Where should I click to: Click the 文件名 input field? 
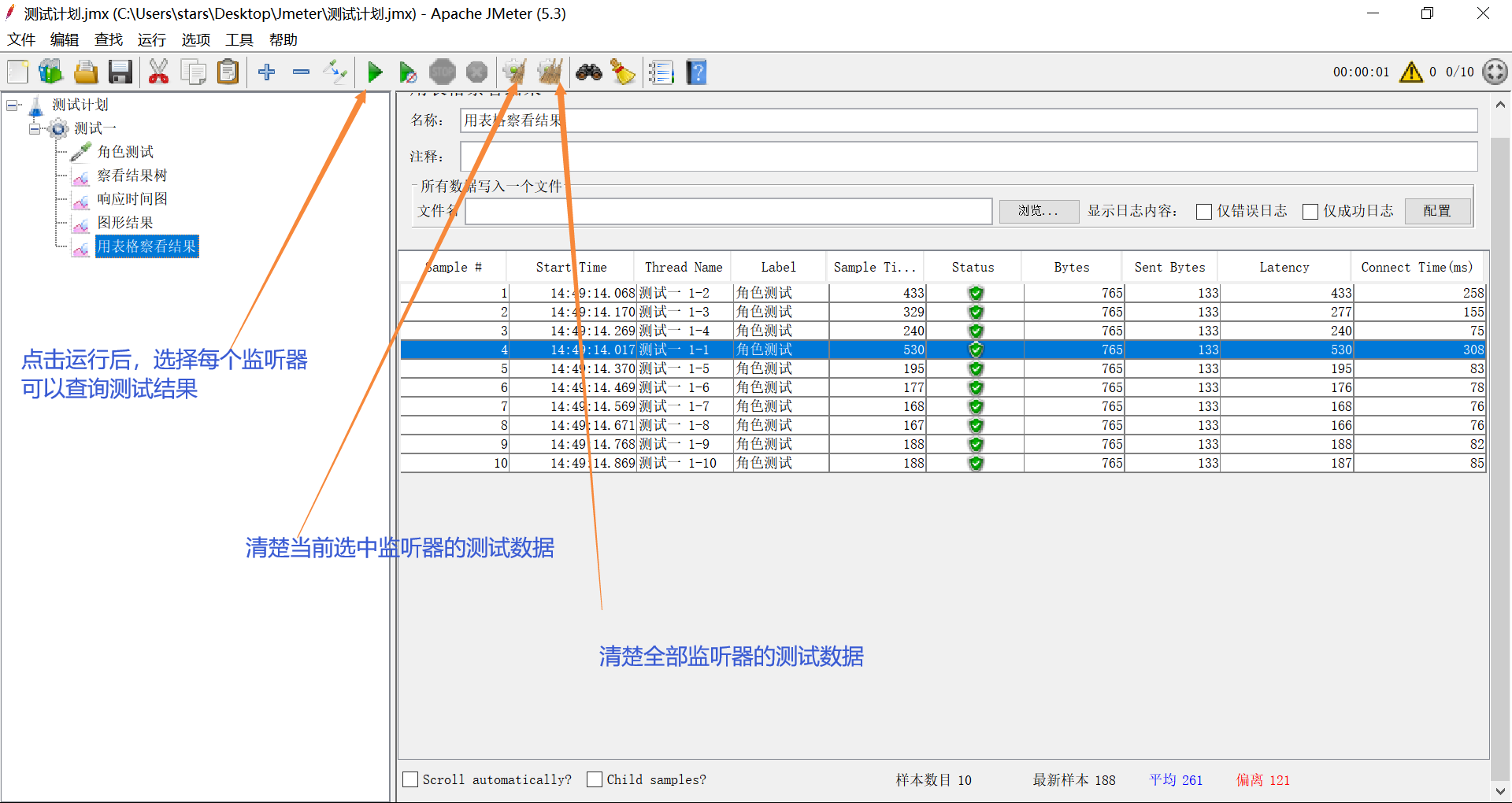(724, 211)
